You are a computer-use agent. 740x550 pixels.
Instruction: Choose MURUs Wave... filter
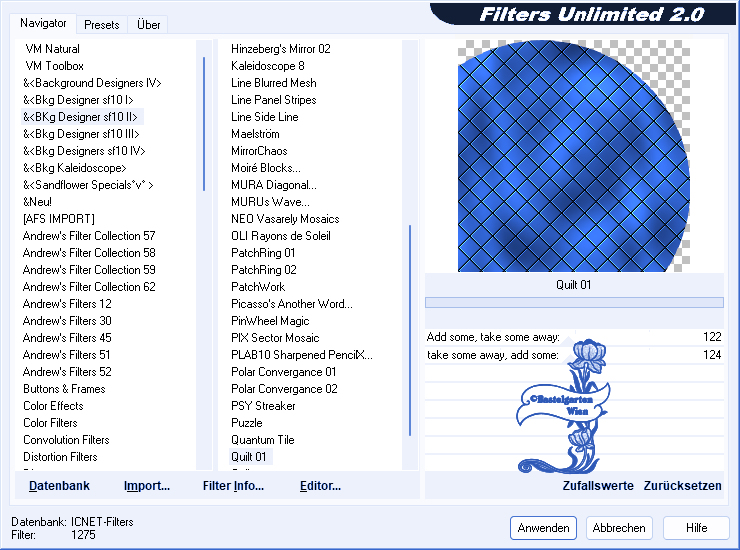[270, 202]
